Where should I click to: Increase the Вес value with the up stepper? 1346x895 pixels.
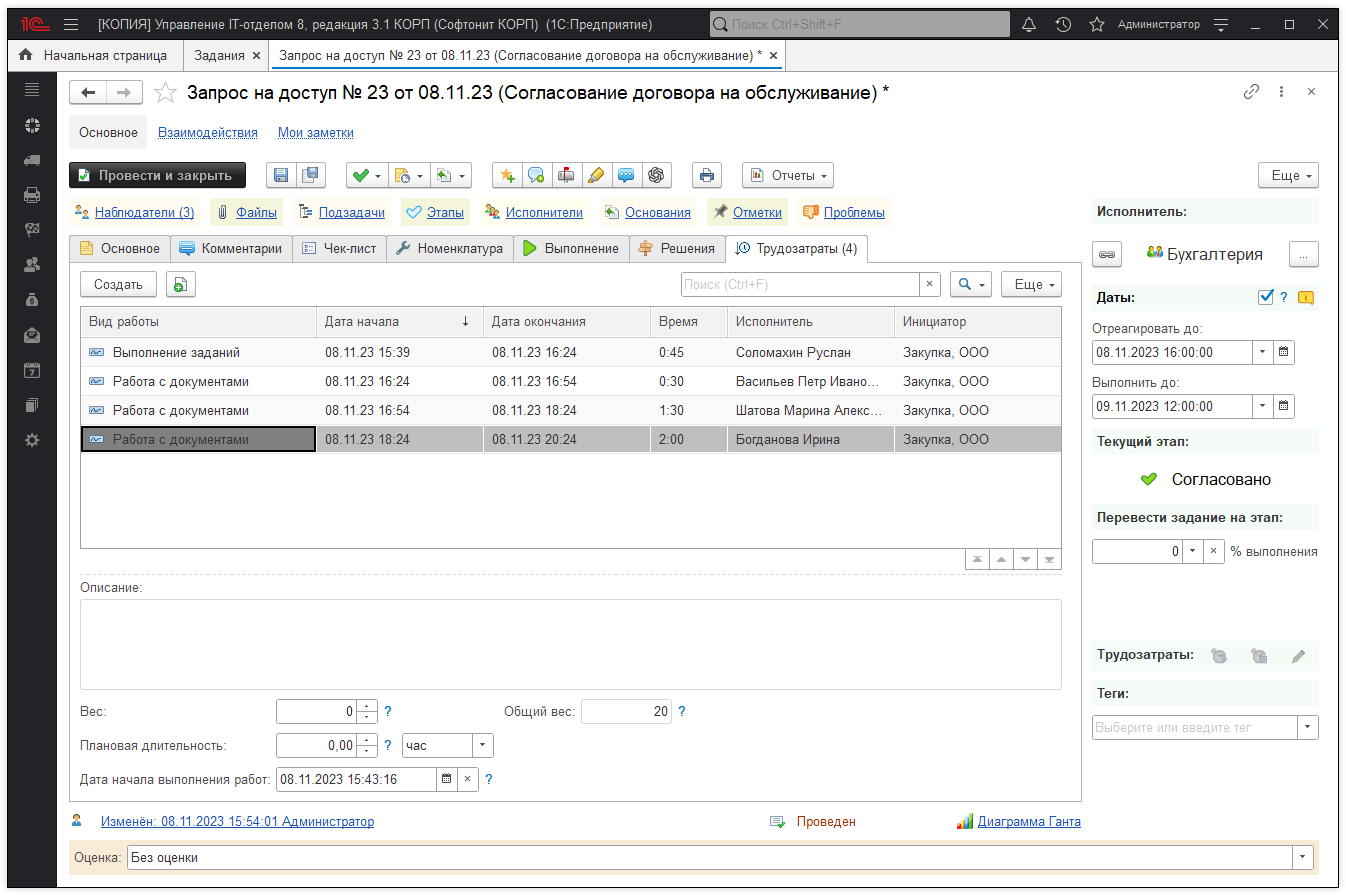[368, 707]
